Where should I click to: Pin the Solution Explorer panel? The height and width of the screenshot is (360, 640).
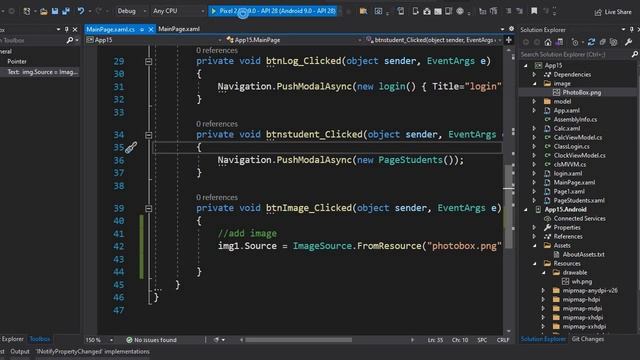[x=631, y=29]
